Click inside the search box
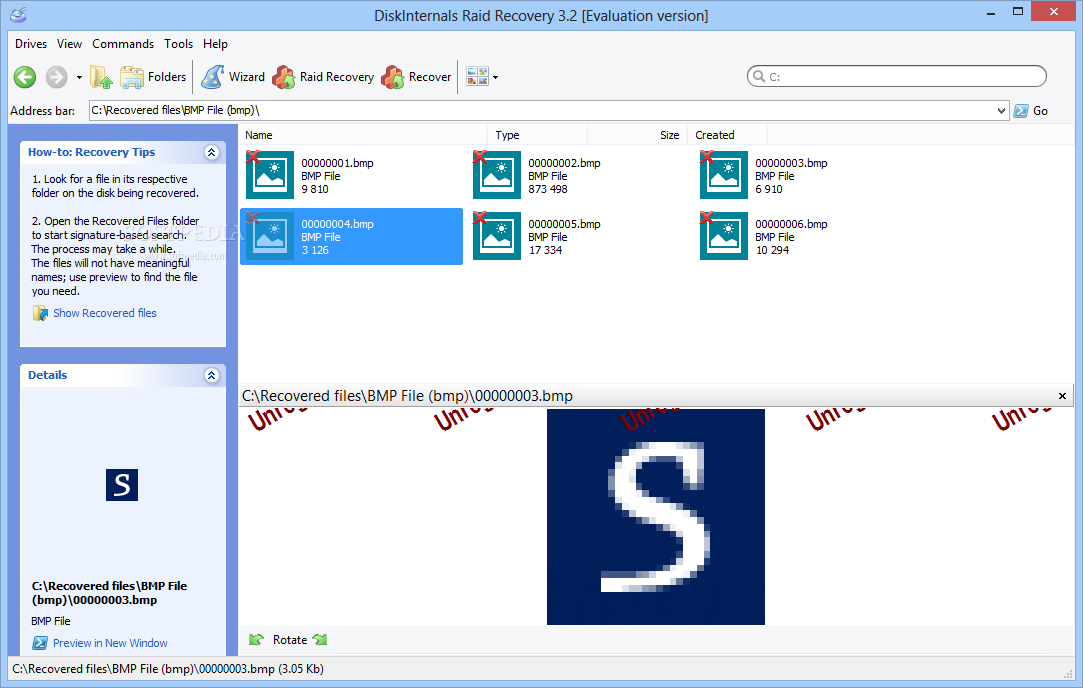 [897, 77]
